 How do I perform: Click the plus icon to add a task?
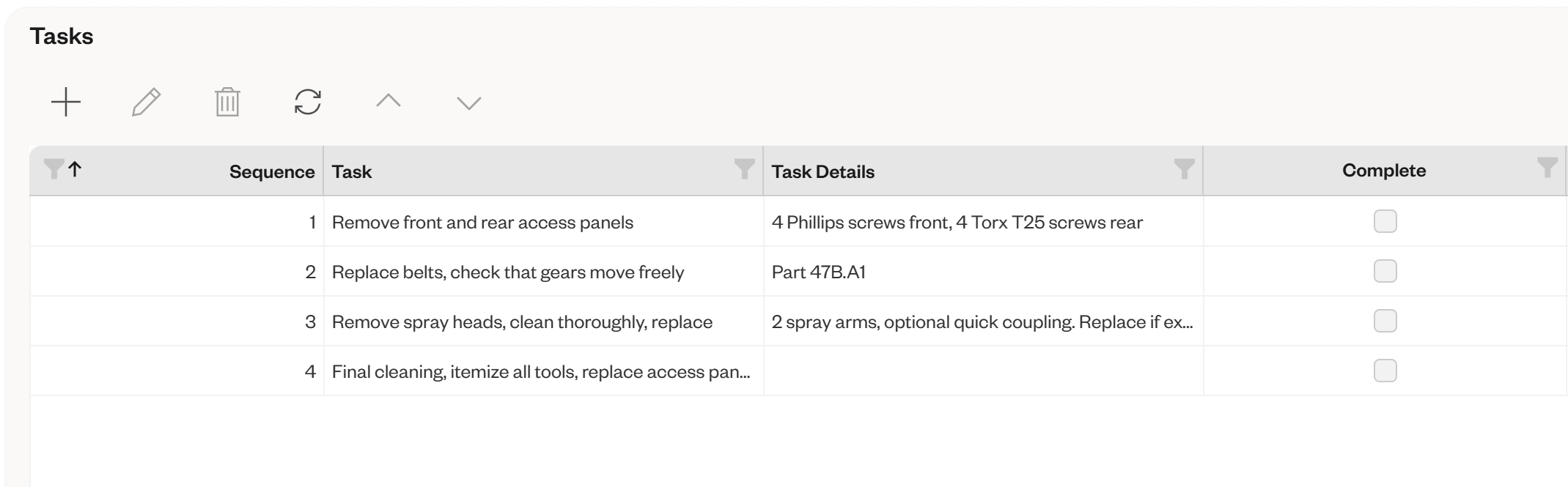click(66, 102)
